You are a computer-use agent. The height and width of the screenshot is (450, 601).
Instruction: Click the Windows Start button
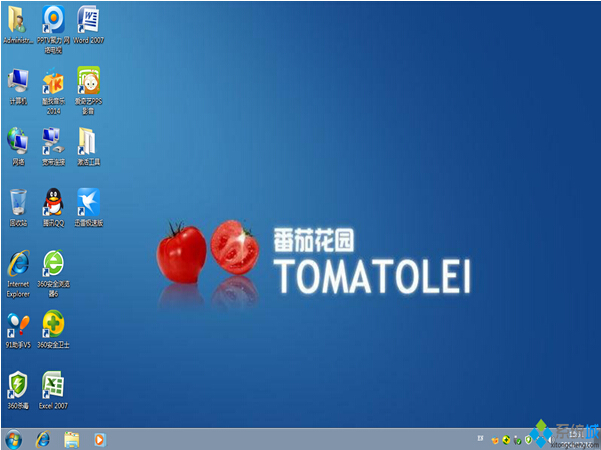14,439
